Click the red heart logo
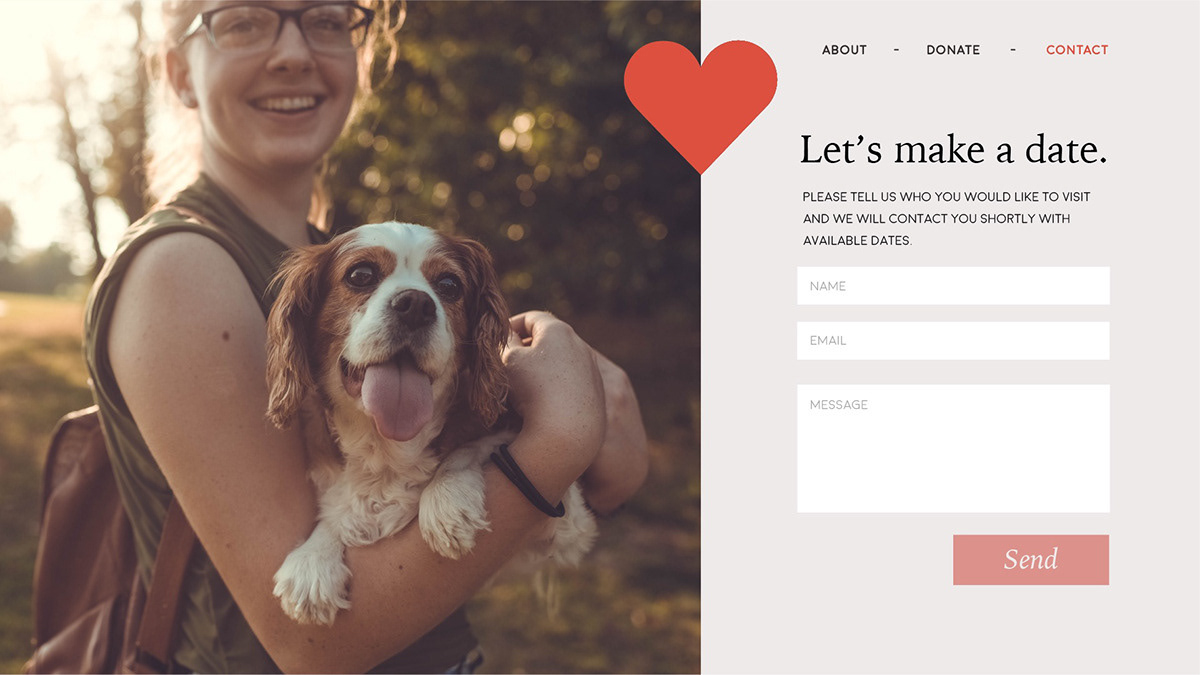Viewport: 1200px width, 675px height. click(700, 100)
